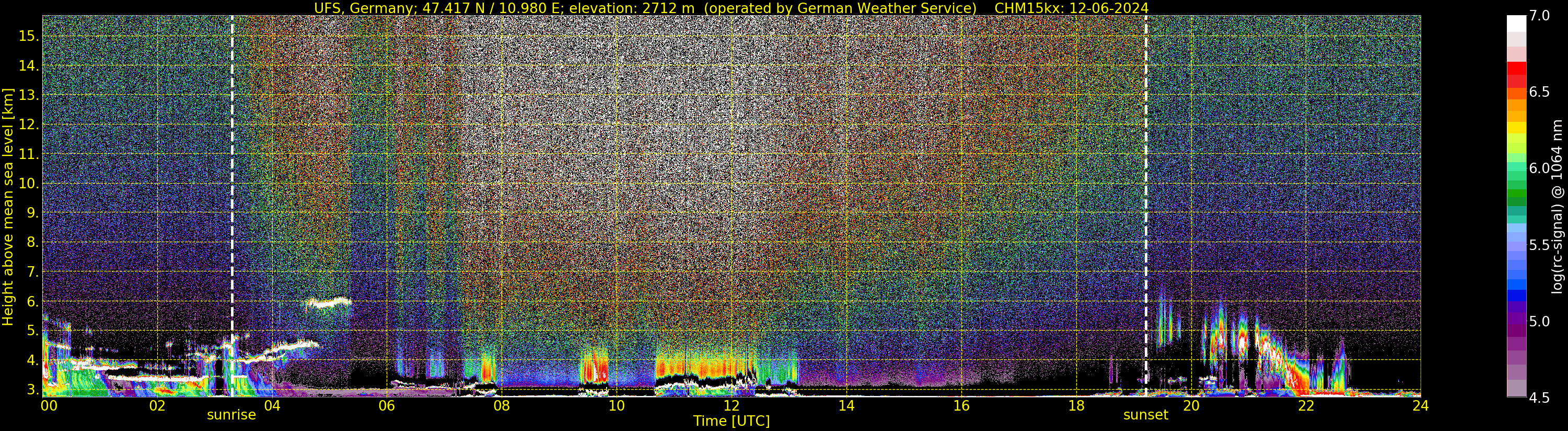Click the '12.' height tick label

click(x=29, y=124)
